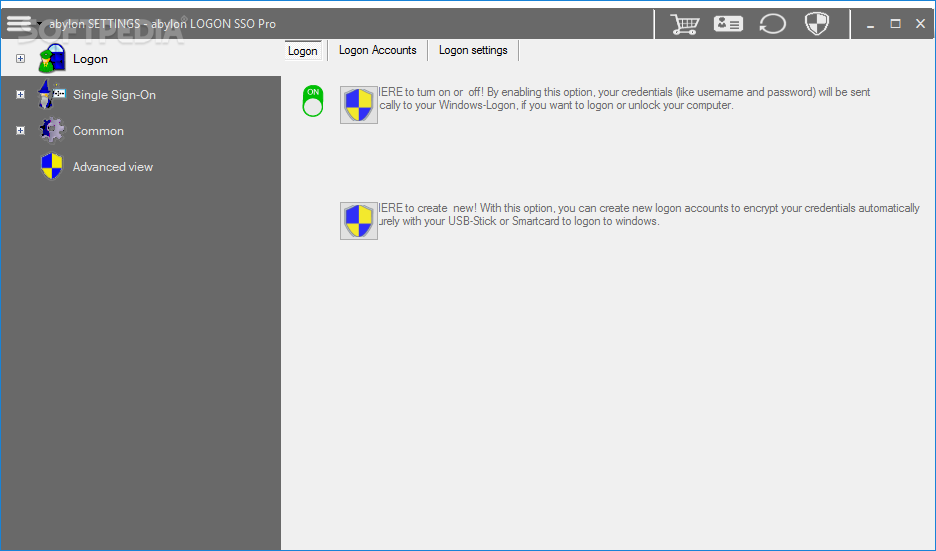The width and height of the screenshot is (936, 551).
Task: Switch to the Logon tab
Action: pos(303,51)
